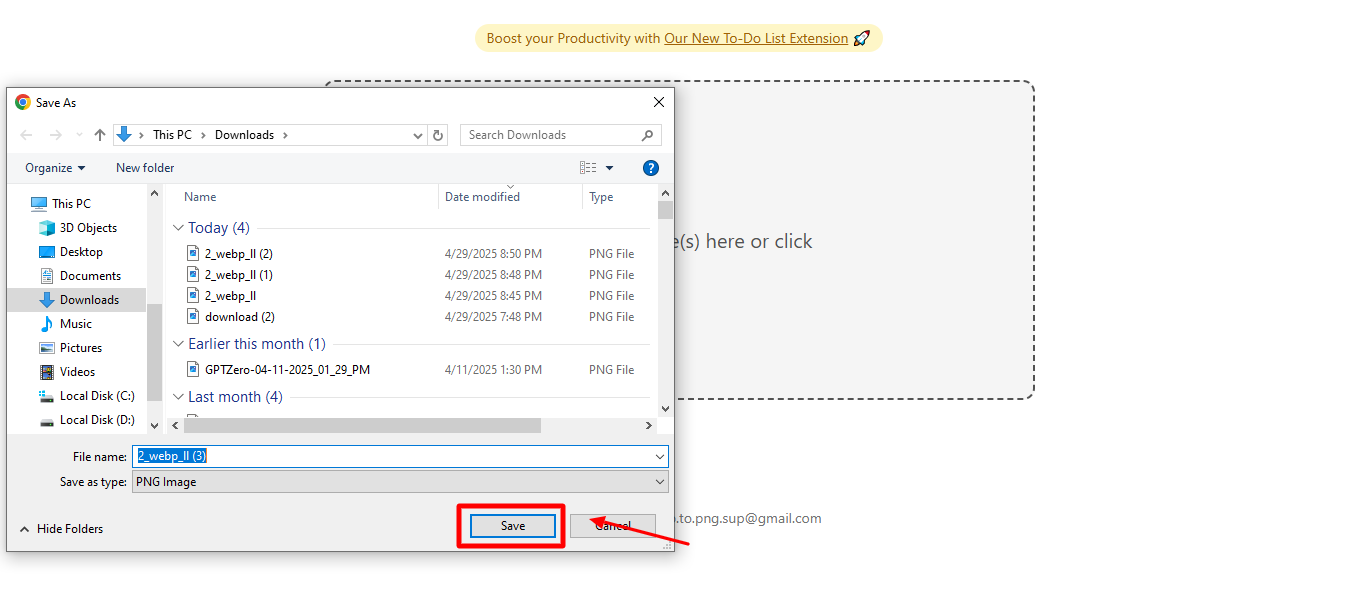The width and height of the screenshot is (1349, 595).
Task: Click the refresh icon beside the address bar
Action: [x=439, y=134]
